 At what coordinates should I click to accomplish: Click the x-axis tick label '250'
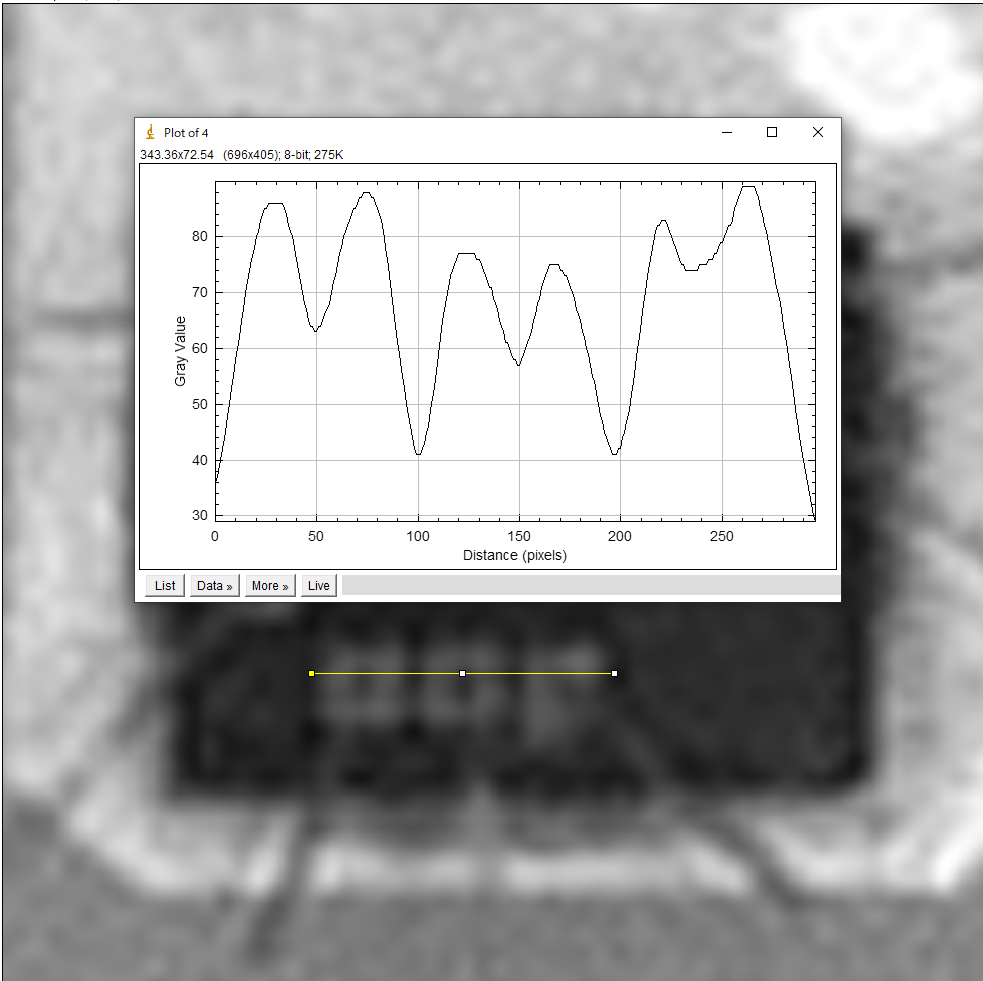[722, 537]
